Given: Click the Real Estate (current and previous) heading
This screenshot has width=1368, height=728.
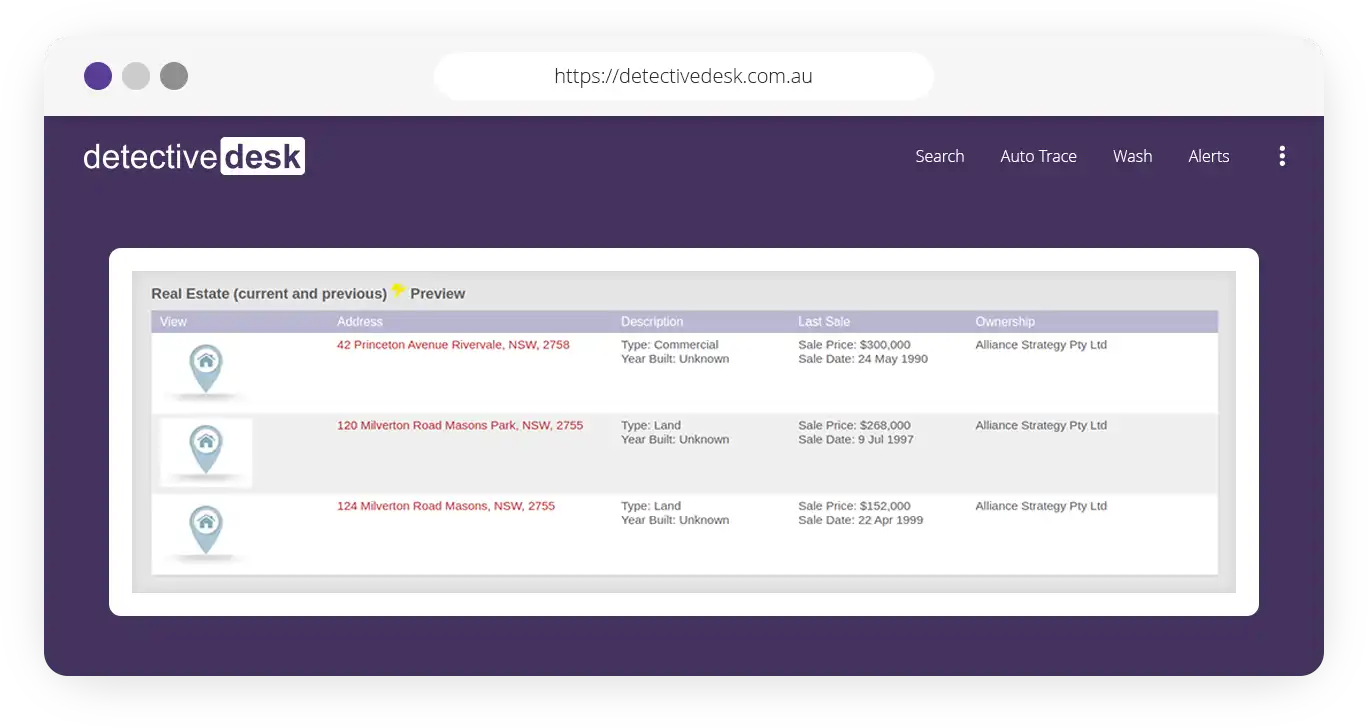Looking at the screenshot, I should coord(269,294).
